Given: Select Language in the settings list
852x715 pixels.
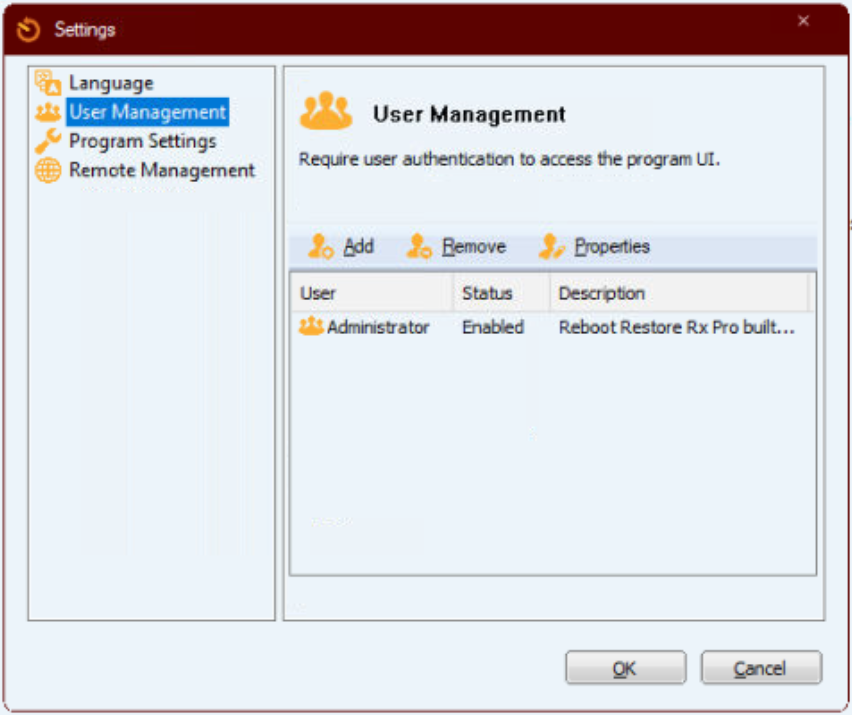Looking at the screenshot, I should point(111,83).
